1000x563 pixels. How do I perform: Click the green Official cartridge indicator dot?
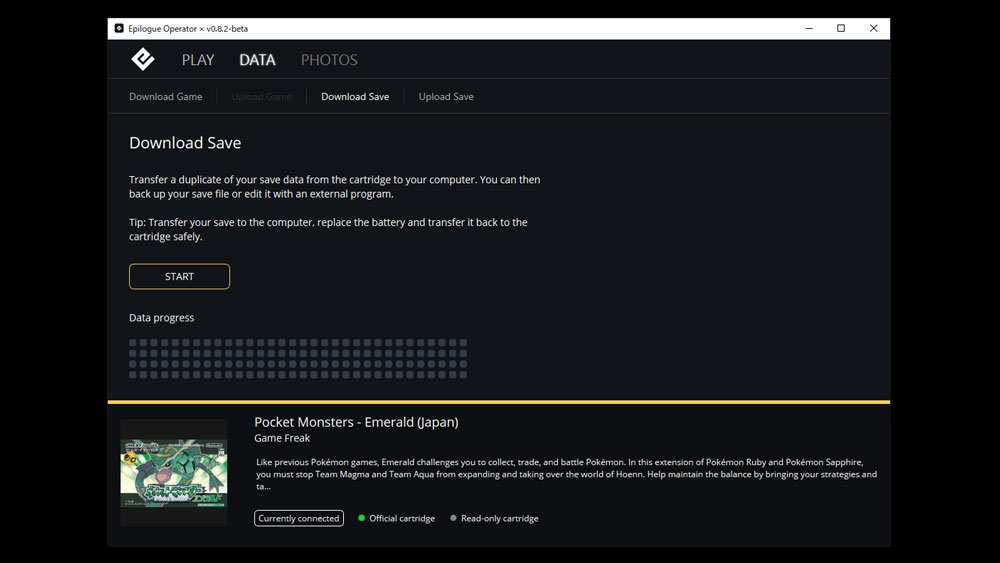[362, 518]
